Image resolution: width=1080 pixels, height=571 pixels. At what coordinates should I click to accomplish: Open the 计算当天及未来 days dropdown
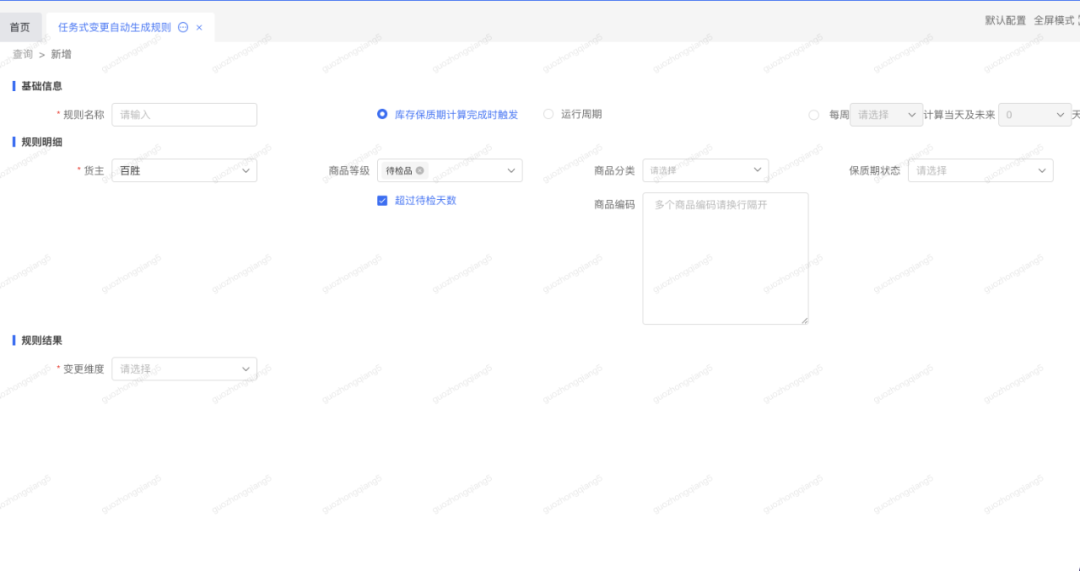coord(1035,115)
